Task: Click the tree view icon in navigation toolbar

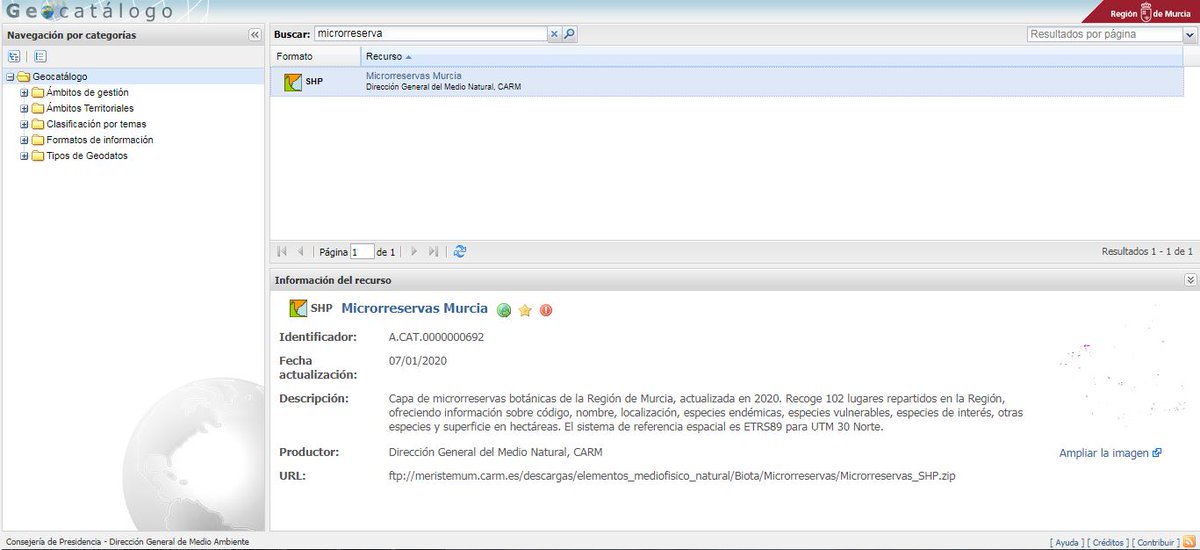Action: coord(13,57)
